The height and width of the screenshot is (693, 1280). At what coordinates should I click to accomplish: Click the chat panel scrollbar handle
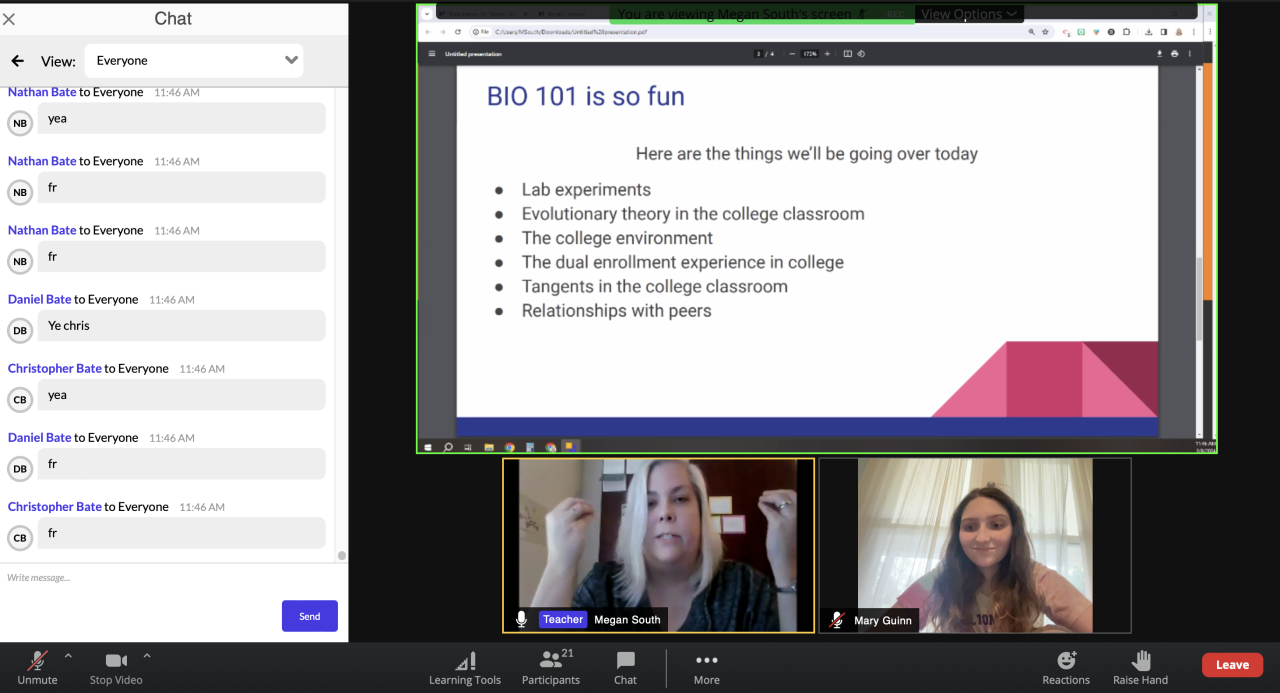(342, 555)
